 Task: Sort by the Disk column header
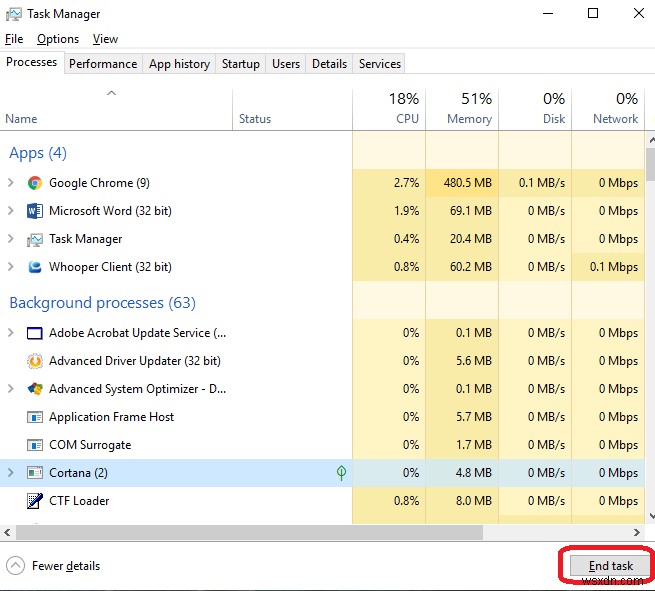point(535,109)
